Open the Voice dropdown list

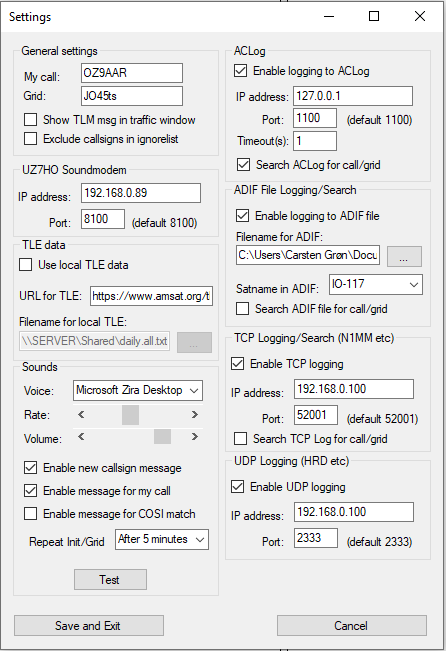(x=138, y=390)
